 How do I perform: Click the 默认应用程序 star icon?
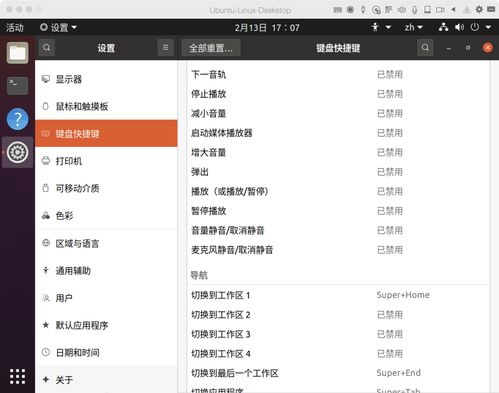pos(46,325)
